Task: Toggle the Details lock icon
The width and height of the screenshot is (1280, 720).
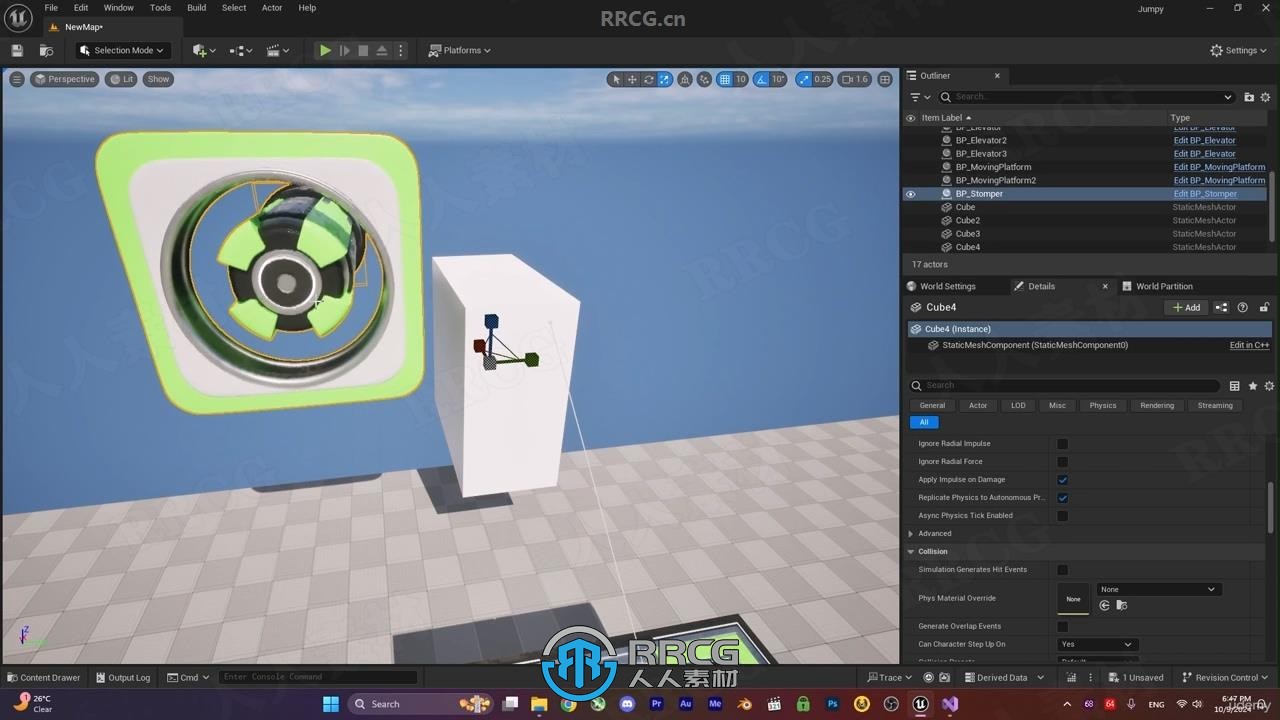Action: pos(1264,307)
